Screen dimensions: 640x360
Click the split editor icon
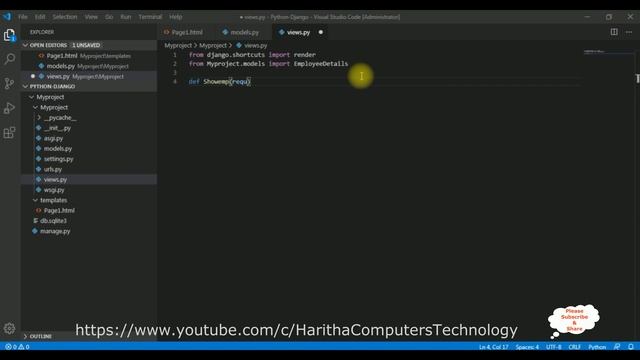pyautogui.click(x=614, y=32)
